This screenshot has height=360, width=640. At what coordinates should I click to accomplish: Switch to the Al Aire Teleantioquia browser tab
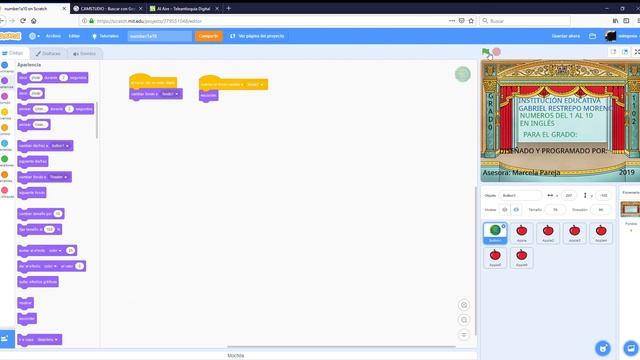coord(184,9)
